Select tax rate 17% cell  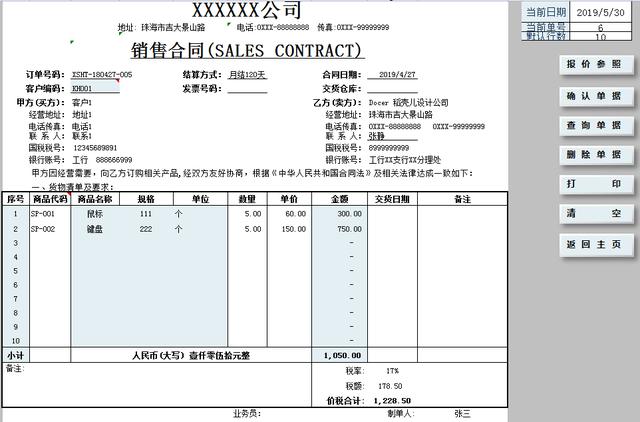[392, 371]
